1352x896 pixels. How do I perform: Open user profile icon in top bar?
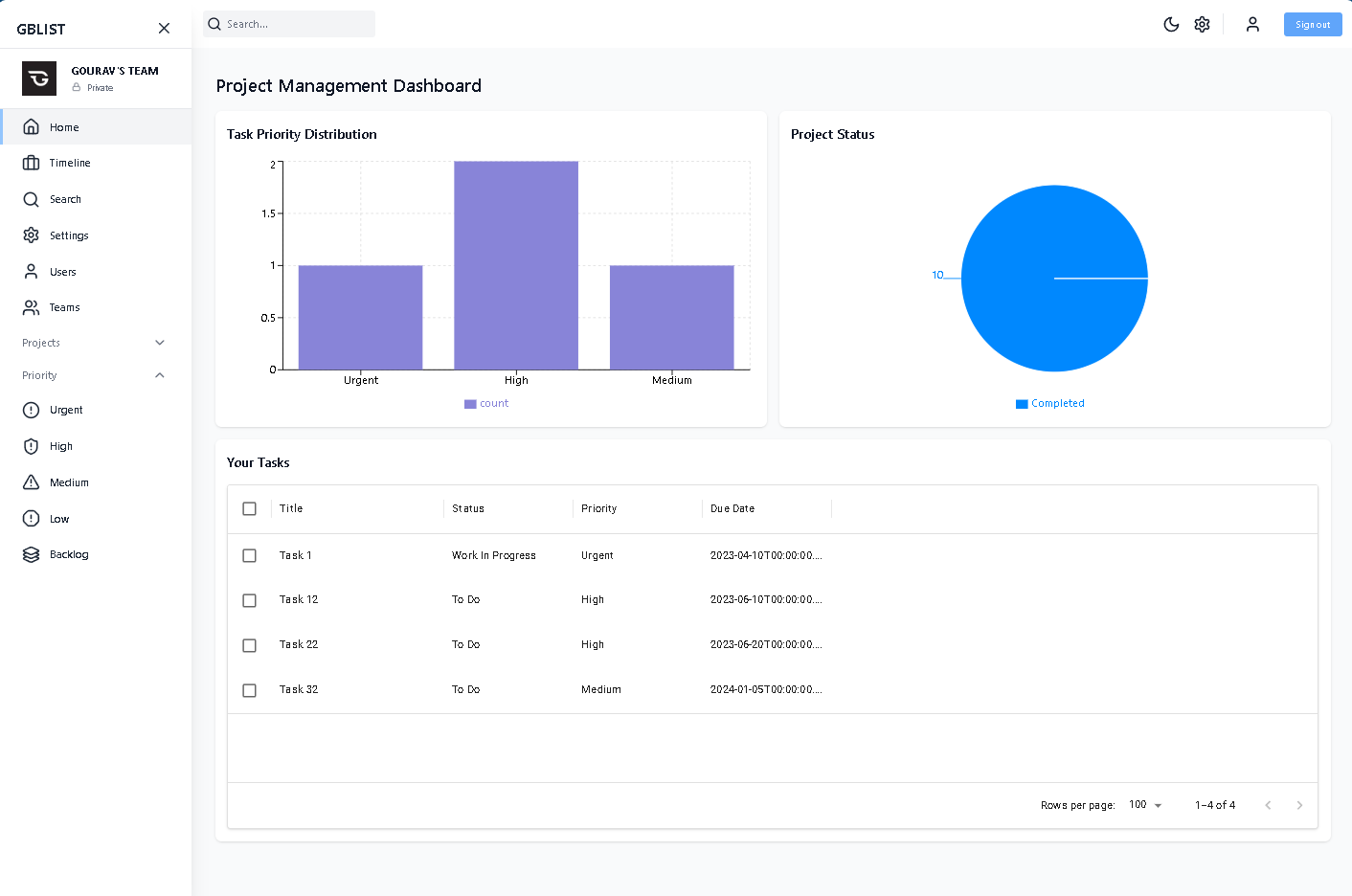pyautogui.click(x=1252, y=25)
